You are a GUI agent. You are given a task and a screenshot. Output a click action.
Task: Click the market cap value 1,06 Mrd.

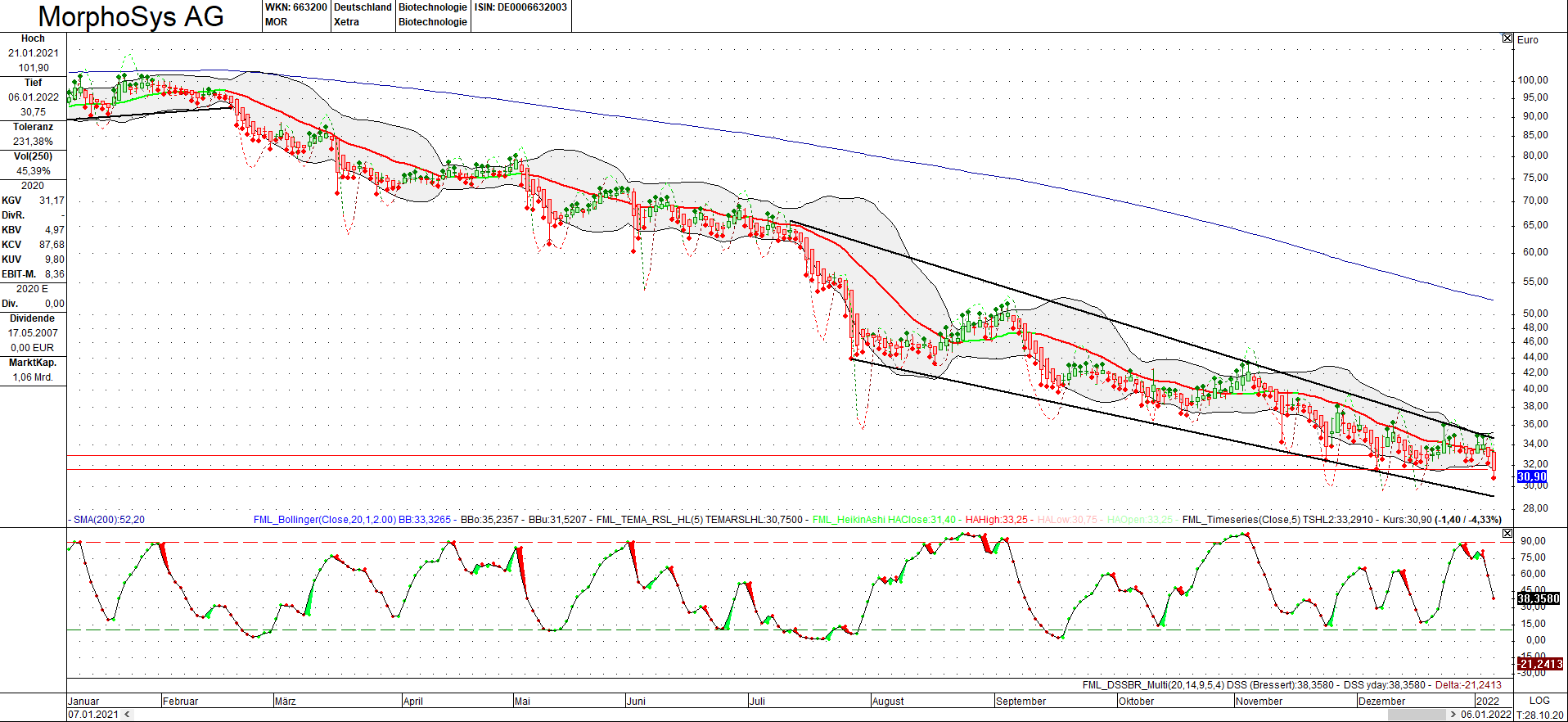[x=34, y=377]
